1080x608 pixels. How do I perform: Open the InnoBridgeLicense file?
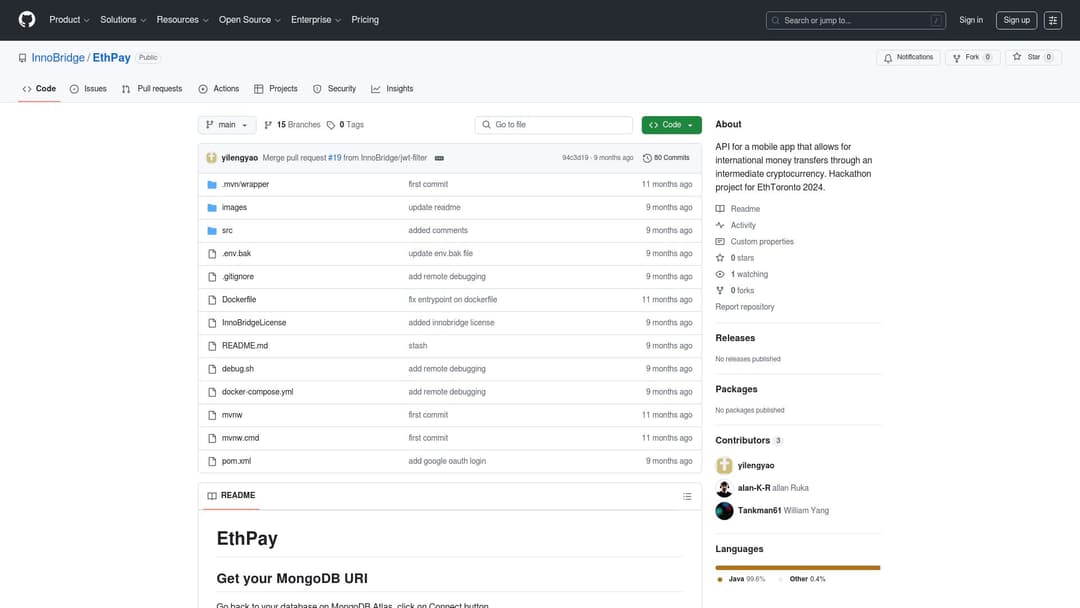(253, 323)
